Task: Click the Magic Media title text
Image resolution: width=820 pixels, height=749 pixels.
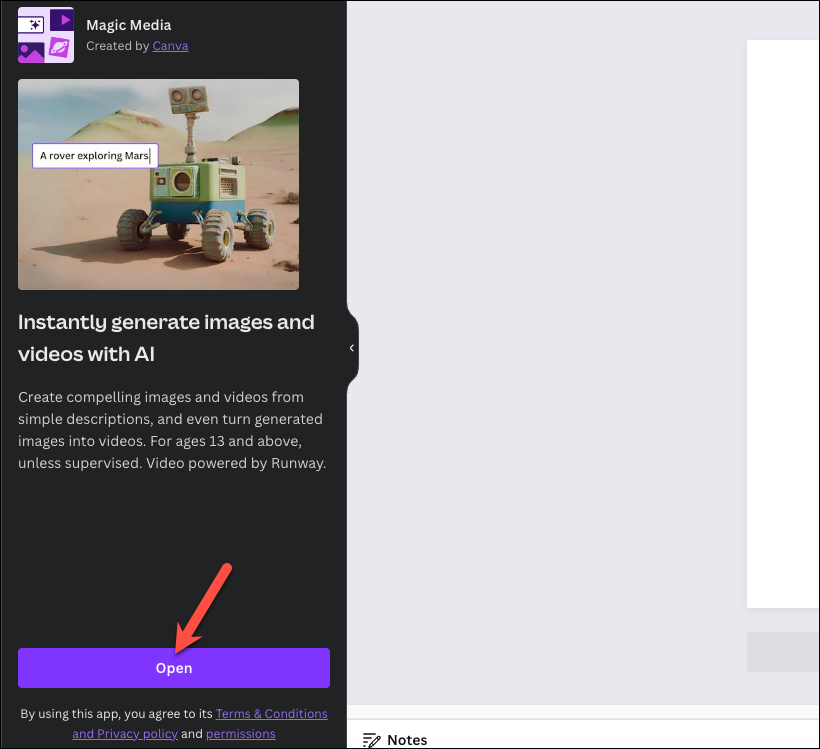Action: tap(129, 25)
